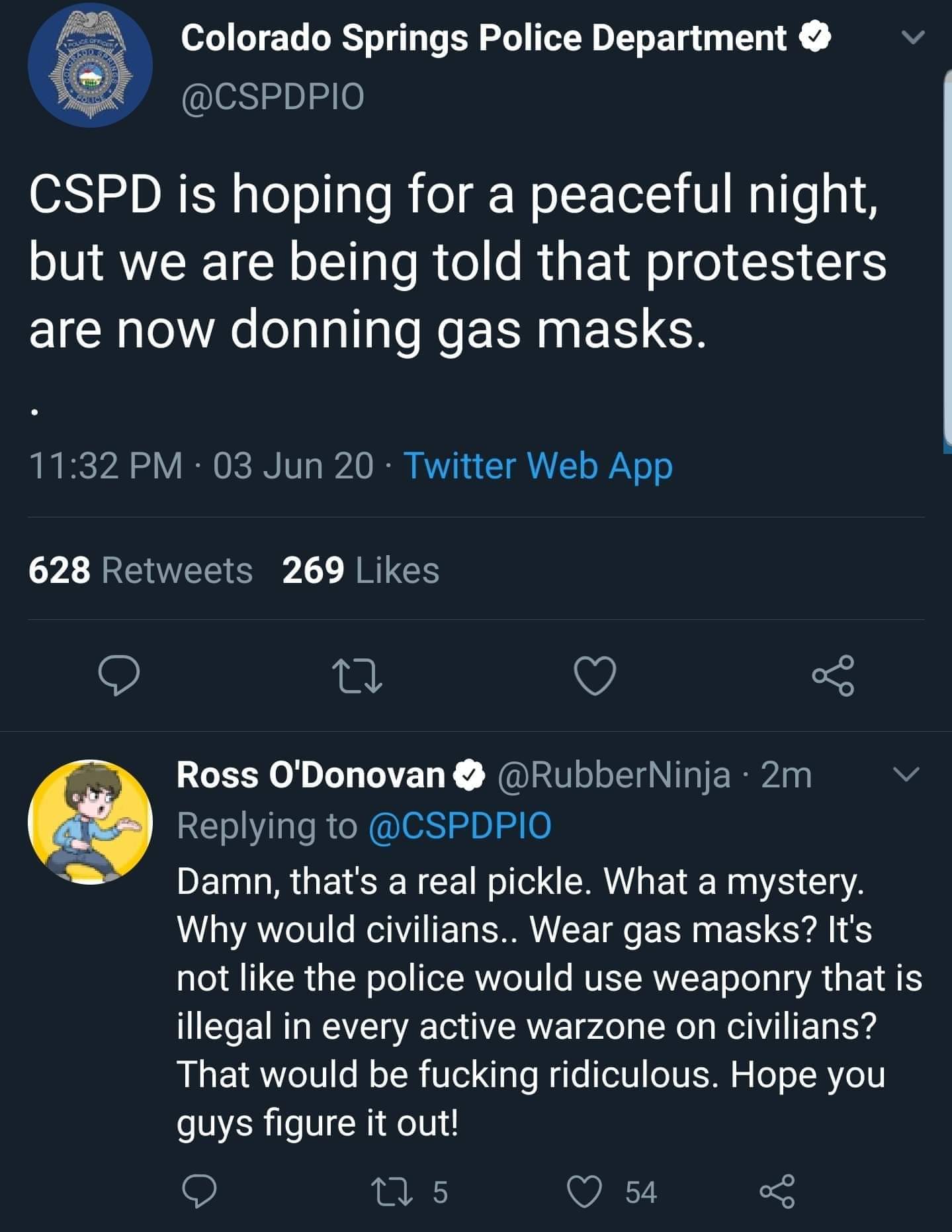Share the CSPD main tweet

click(834, 675)
